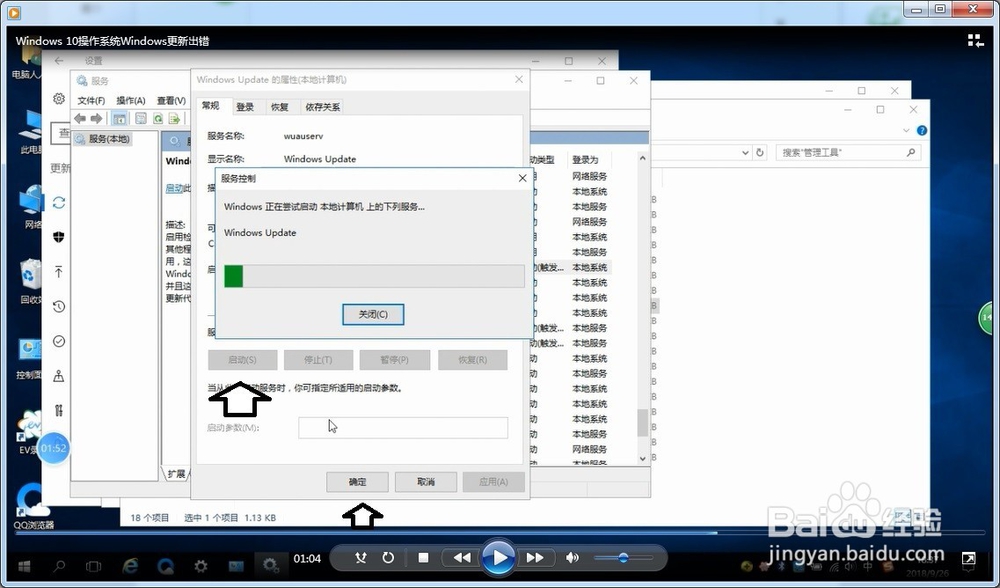Screen dimensions: 1000x588
Task: Click the Services refresh toolbar icon
Action: tap(158, 119)
